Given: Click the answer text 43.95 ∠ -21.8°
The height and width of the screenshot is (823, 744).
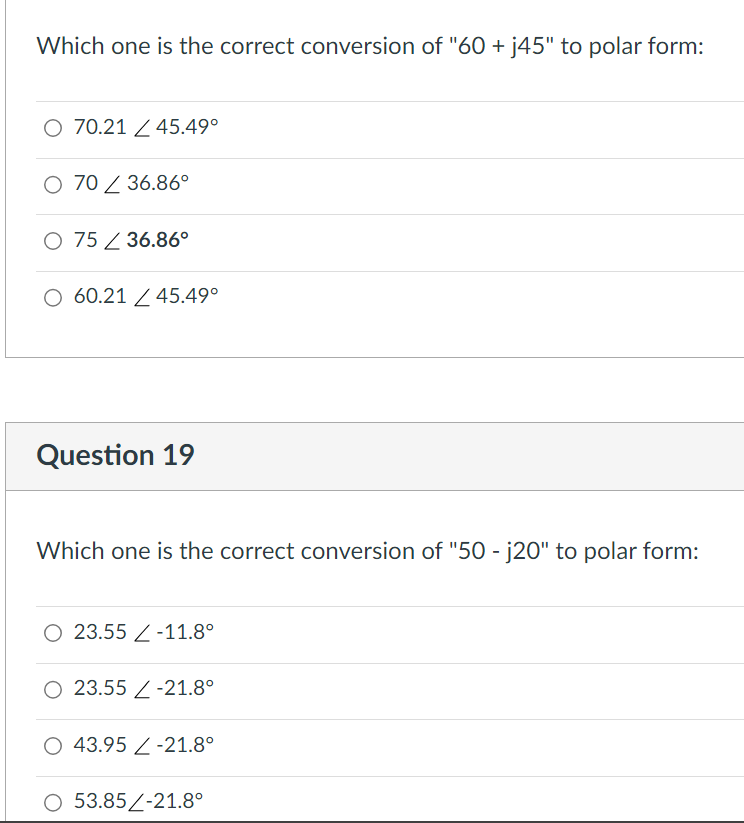Looking at the screenshot, I should coord(143,745).
